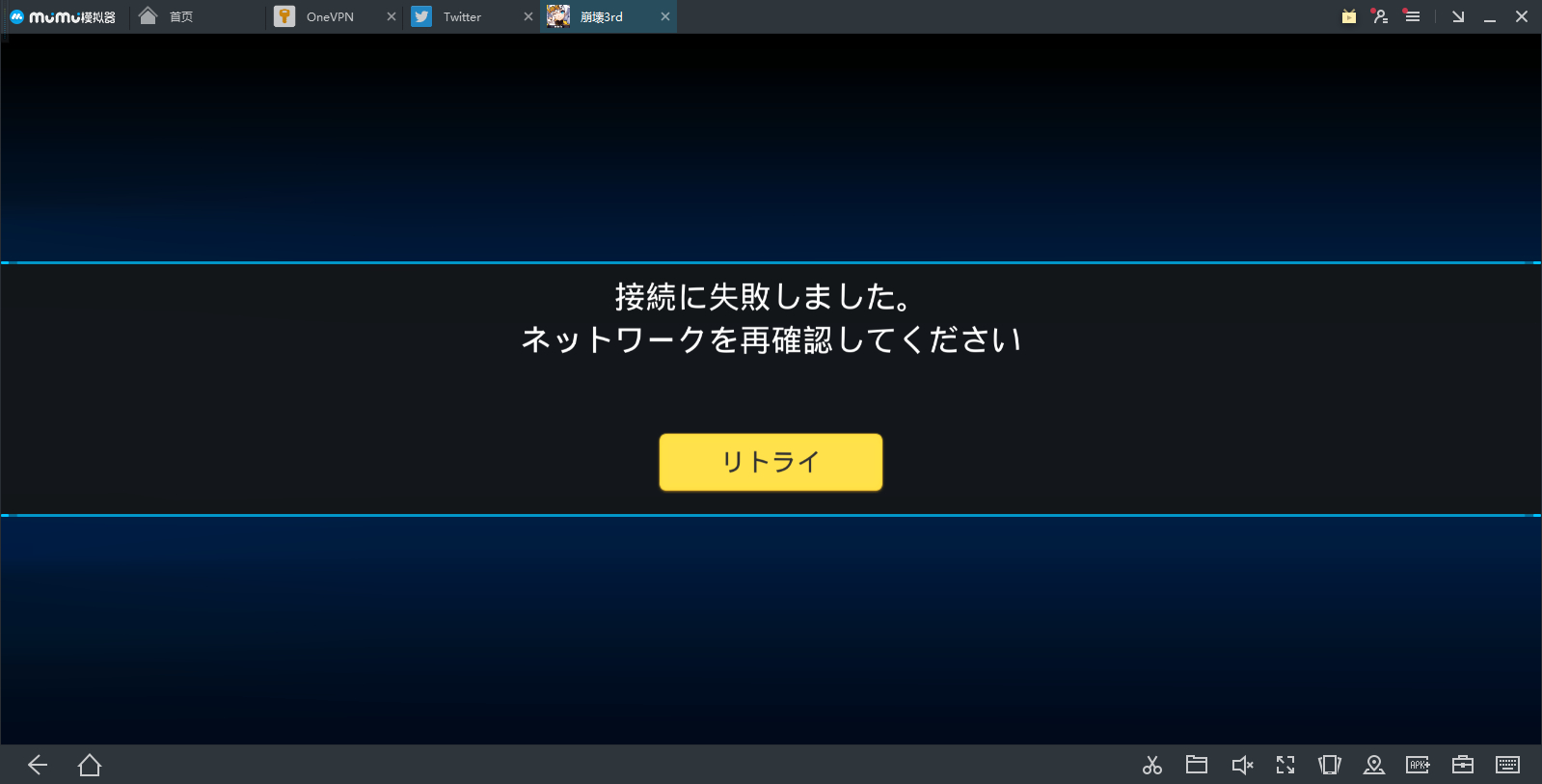Close the Twitter tab

point(528,16)
